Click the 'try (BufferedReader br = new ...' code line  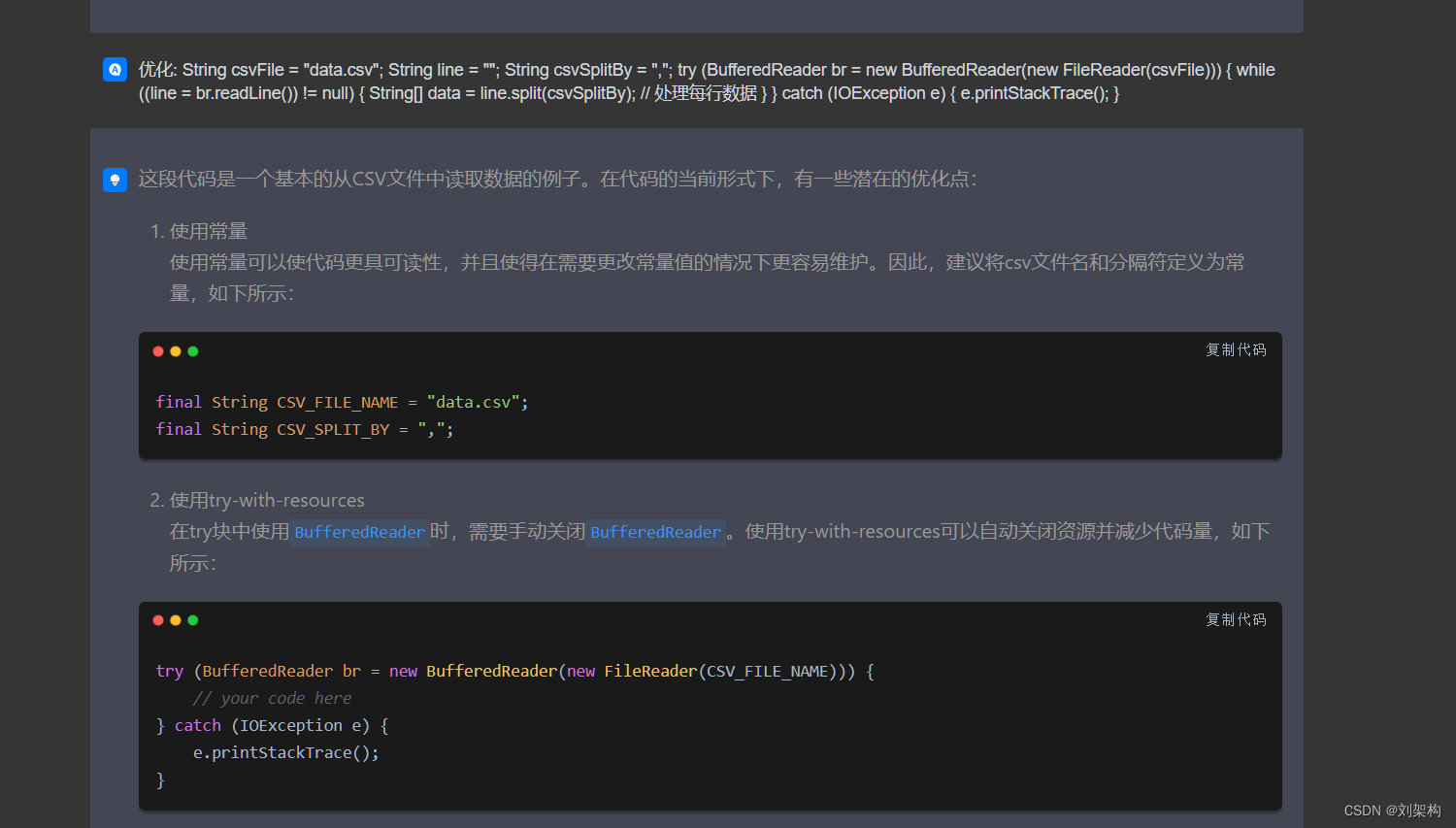(x=515, y=671)
